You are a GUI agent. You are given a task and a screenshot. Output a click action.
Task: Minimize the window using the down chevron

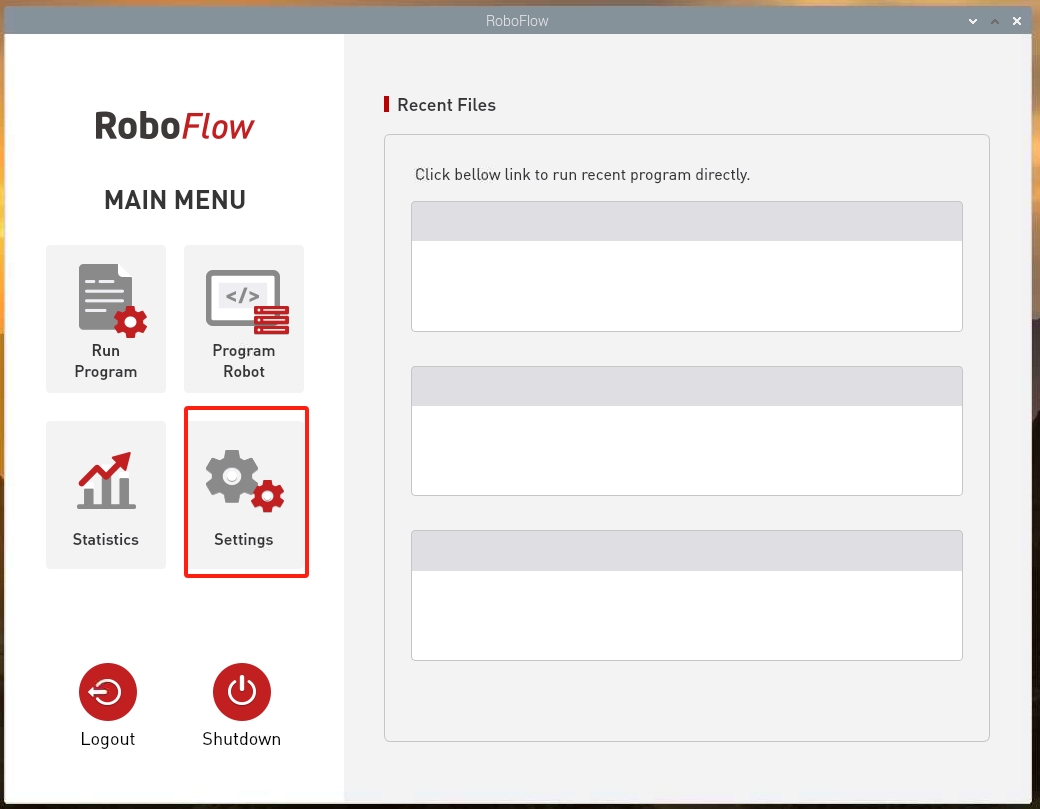click(972, 21)
